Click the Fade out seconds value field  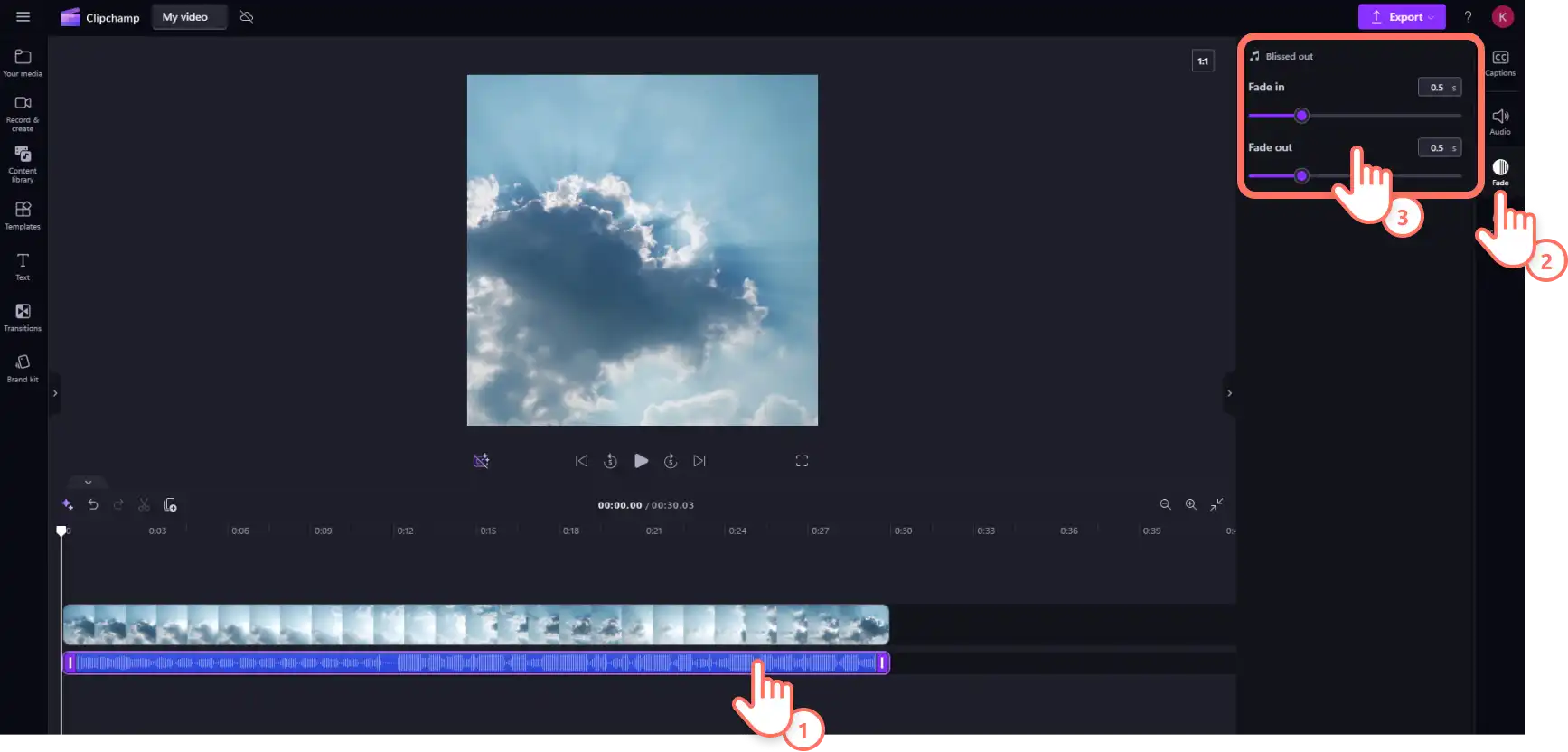1440,147
